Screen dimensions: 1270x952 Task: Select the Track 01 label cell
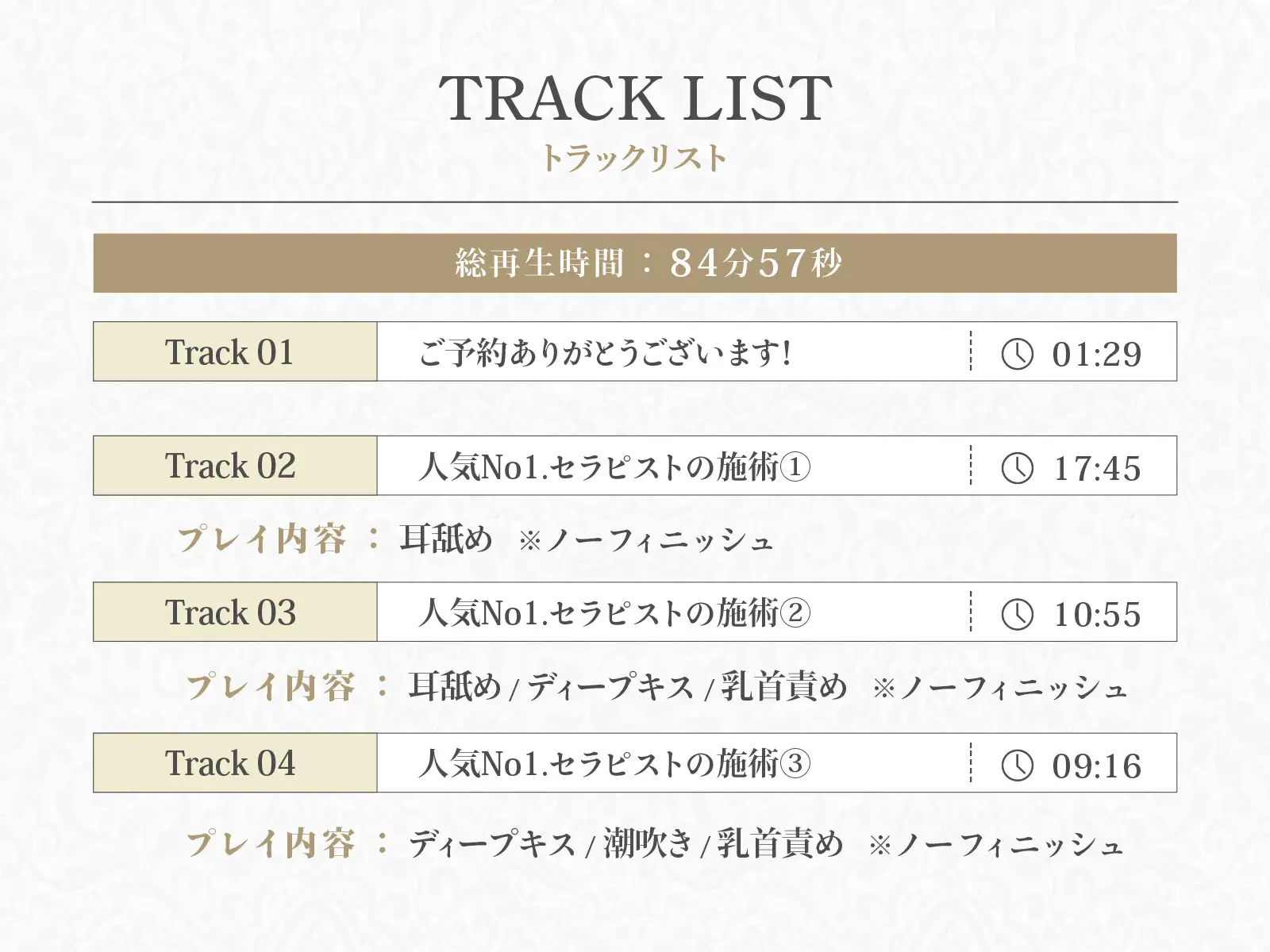(235, 351)
